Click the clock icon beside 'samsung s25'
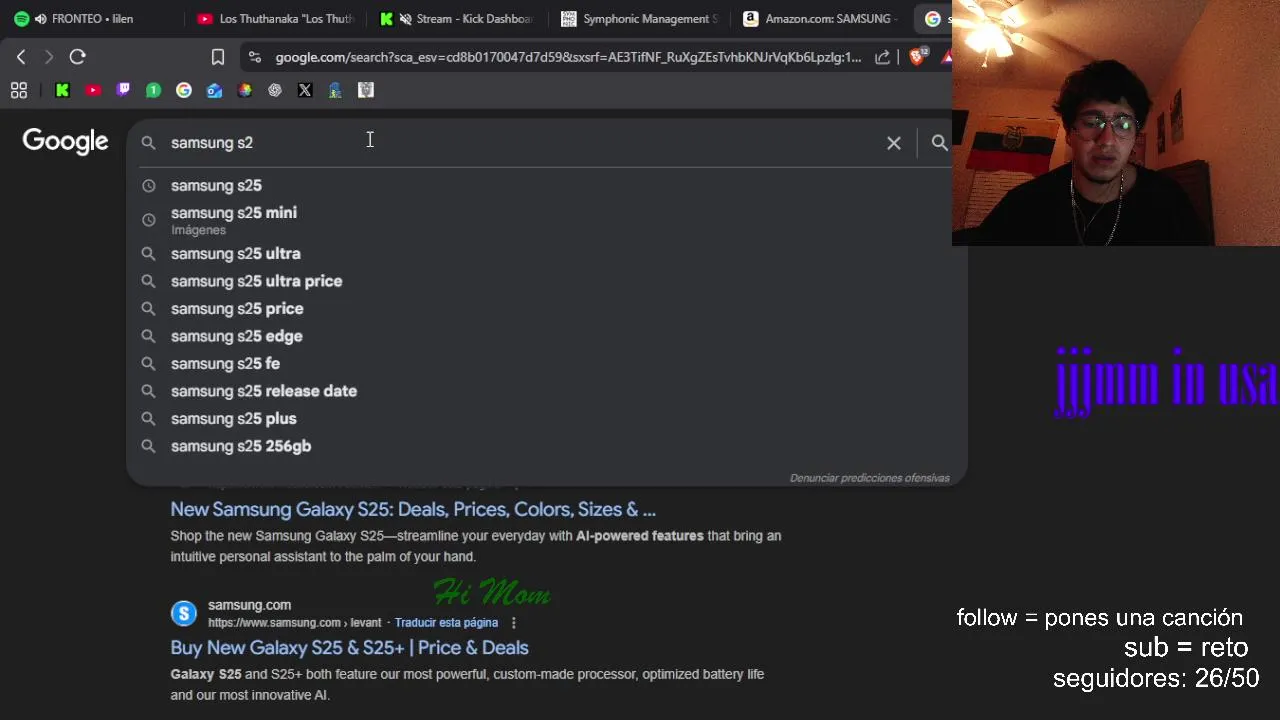This screenshot has width=1280, height=720. coord(148,185)
